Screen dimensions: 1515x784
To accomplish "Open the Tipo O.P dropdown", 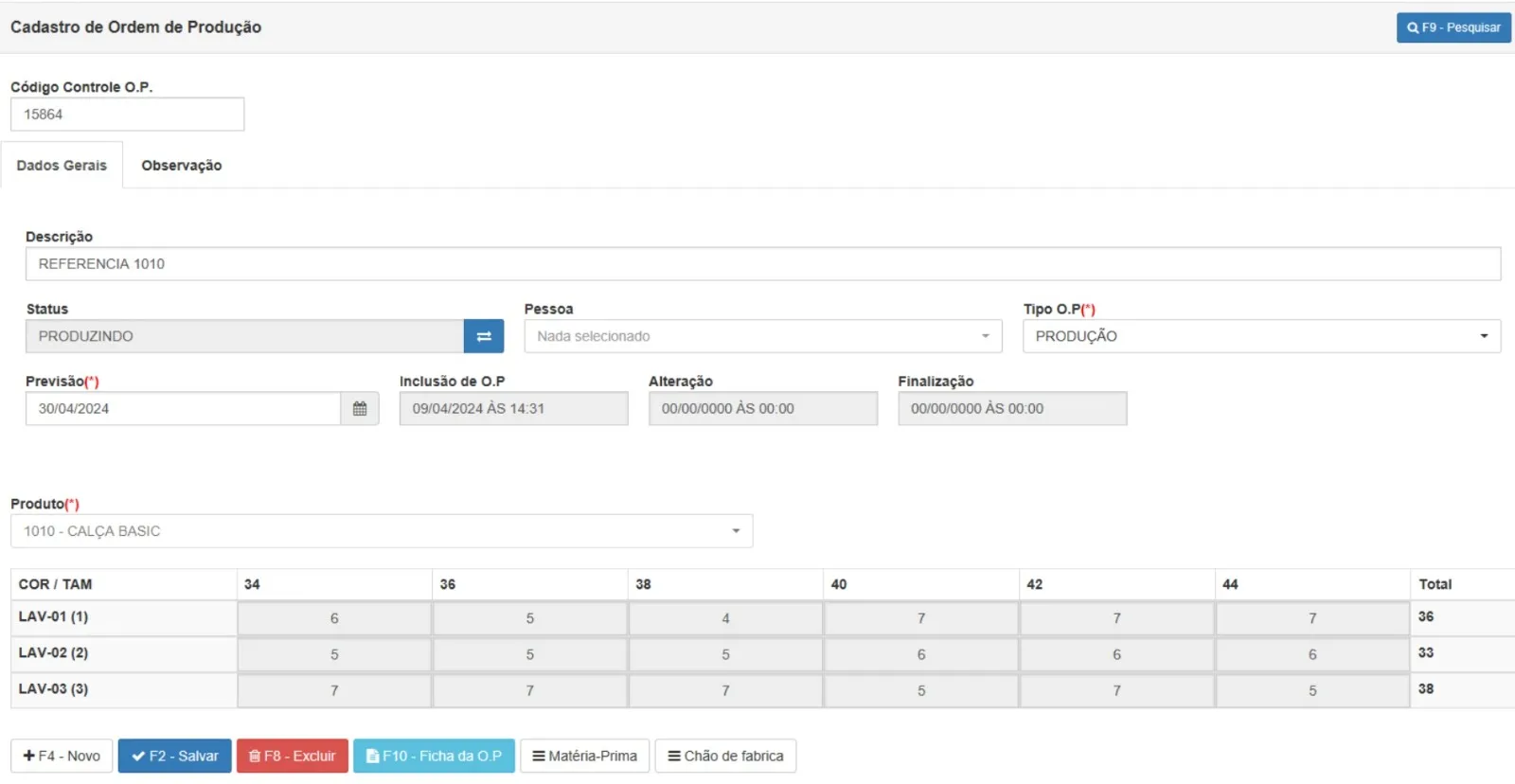I will 1260,336.
